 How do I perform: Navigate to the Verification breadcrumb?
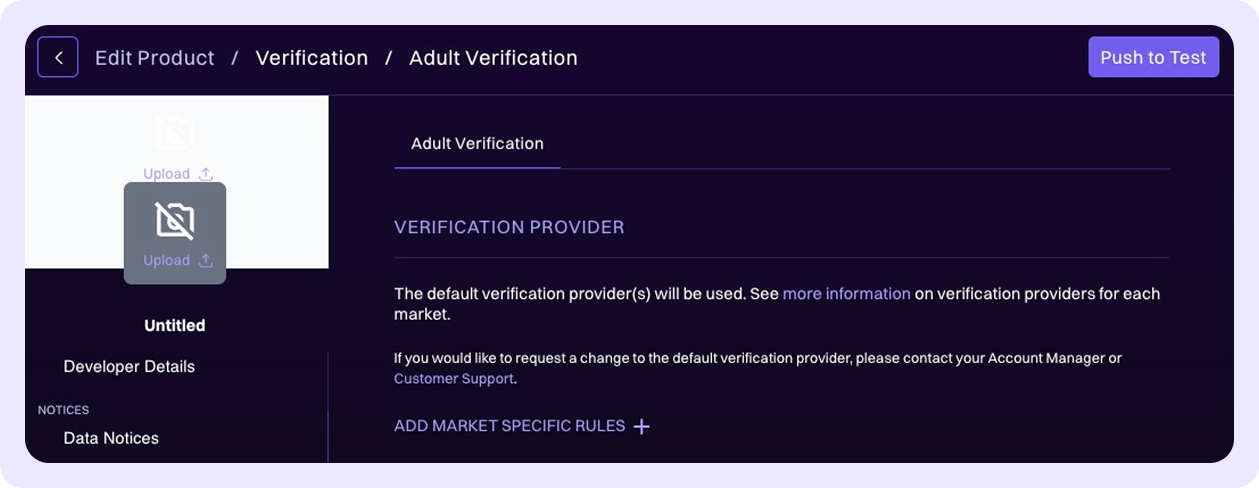click(x=311, y=58)
